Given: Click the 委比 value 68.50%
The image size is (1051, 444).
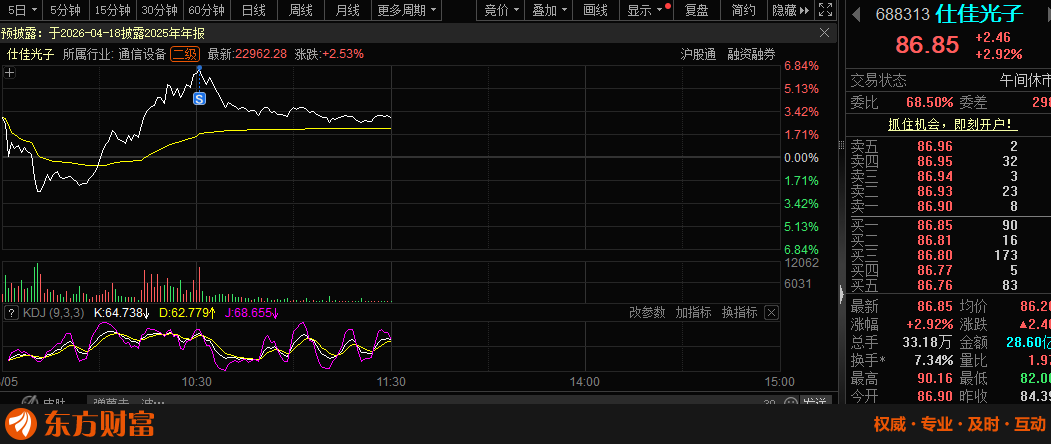Looking at the screenshot, I should click(x=930, y=102).
